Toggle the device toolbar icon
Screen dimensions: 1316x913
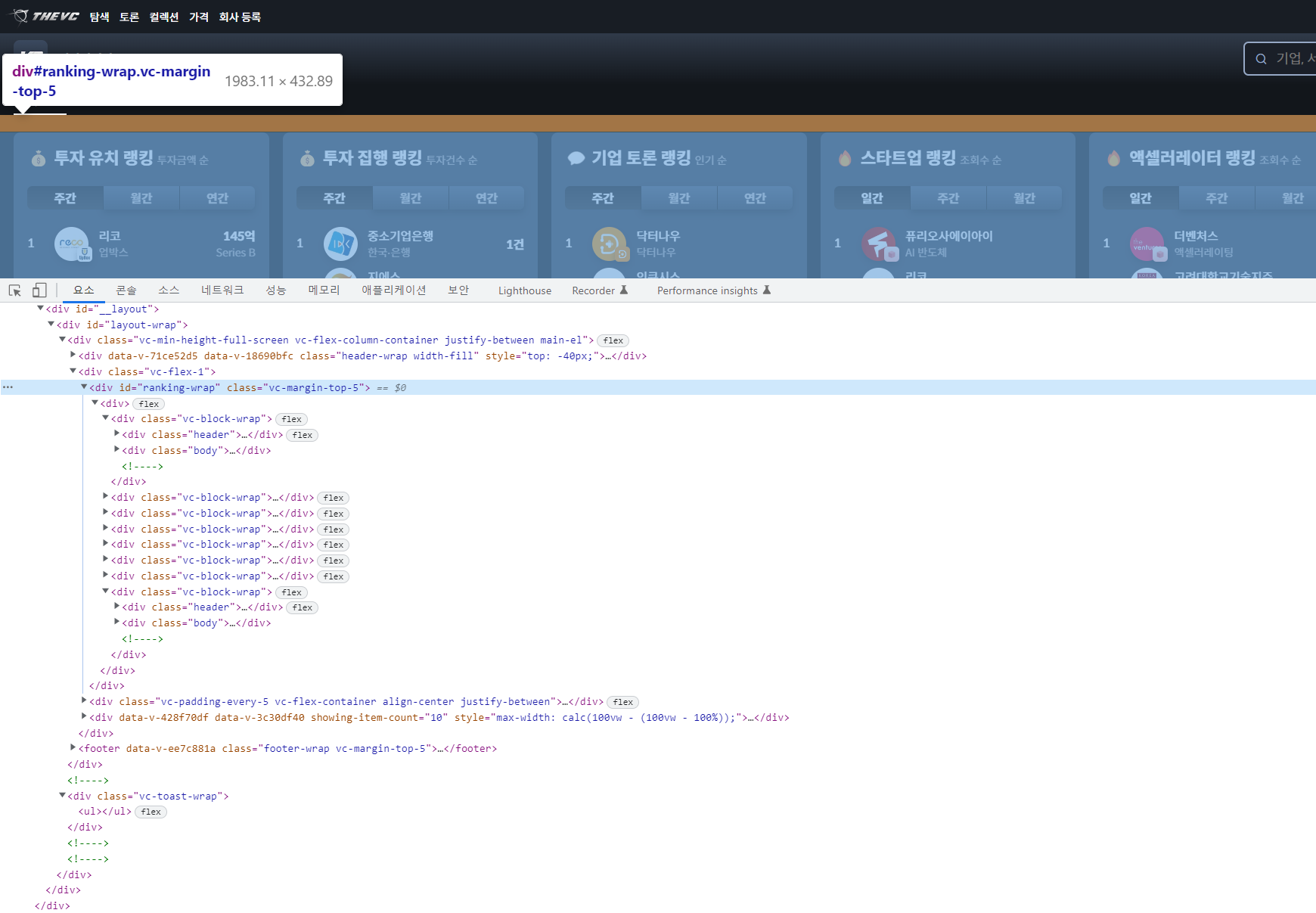[x=39, y=290]
